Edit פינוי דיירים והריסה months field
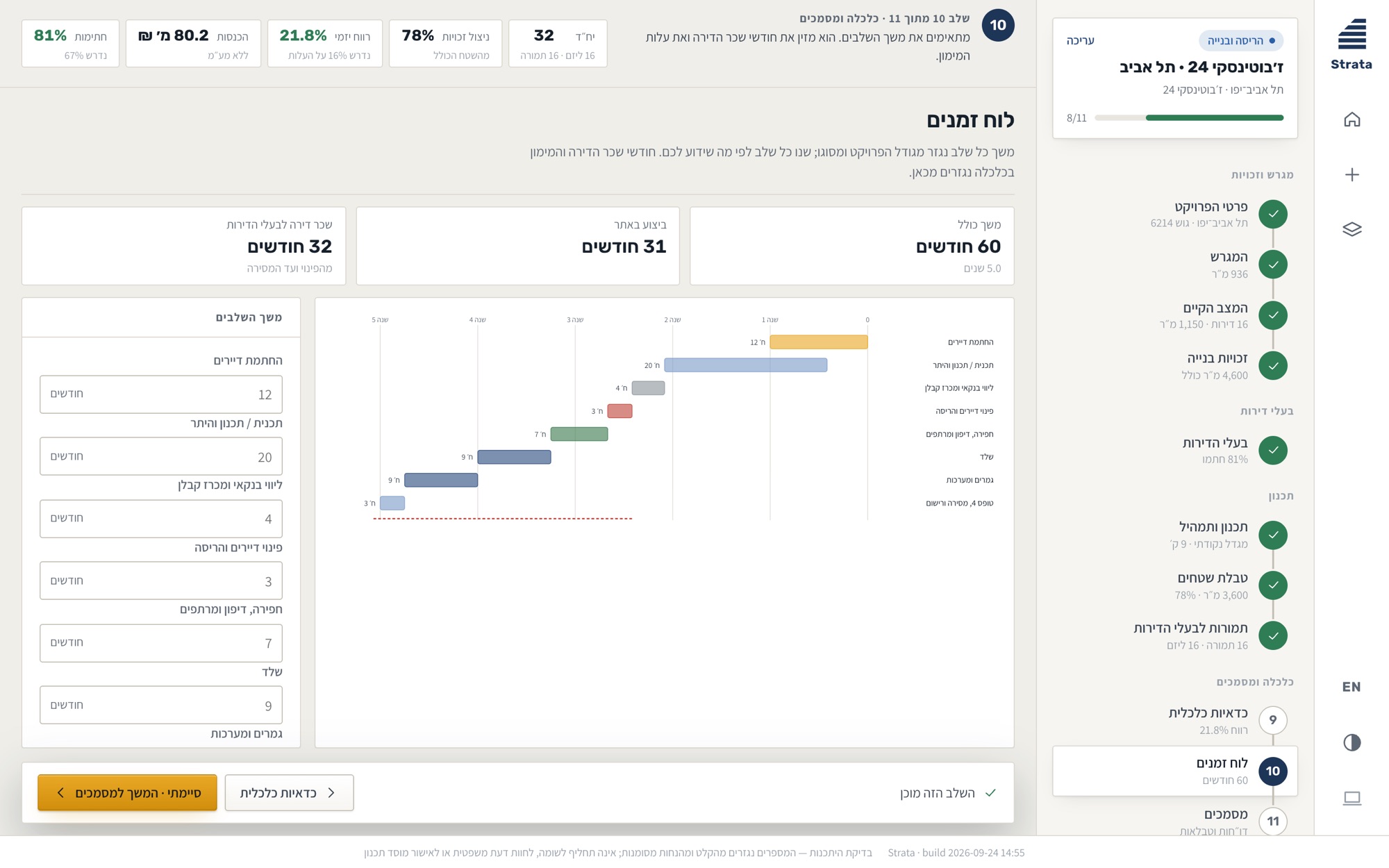The image size is (1389, 868). point(161,581)
